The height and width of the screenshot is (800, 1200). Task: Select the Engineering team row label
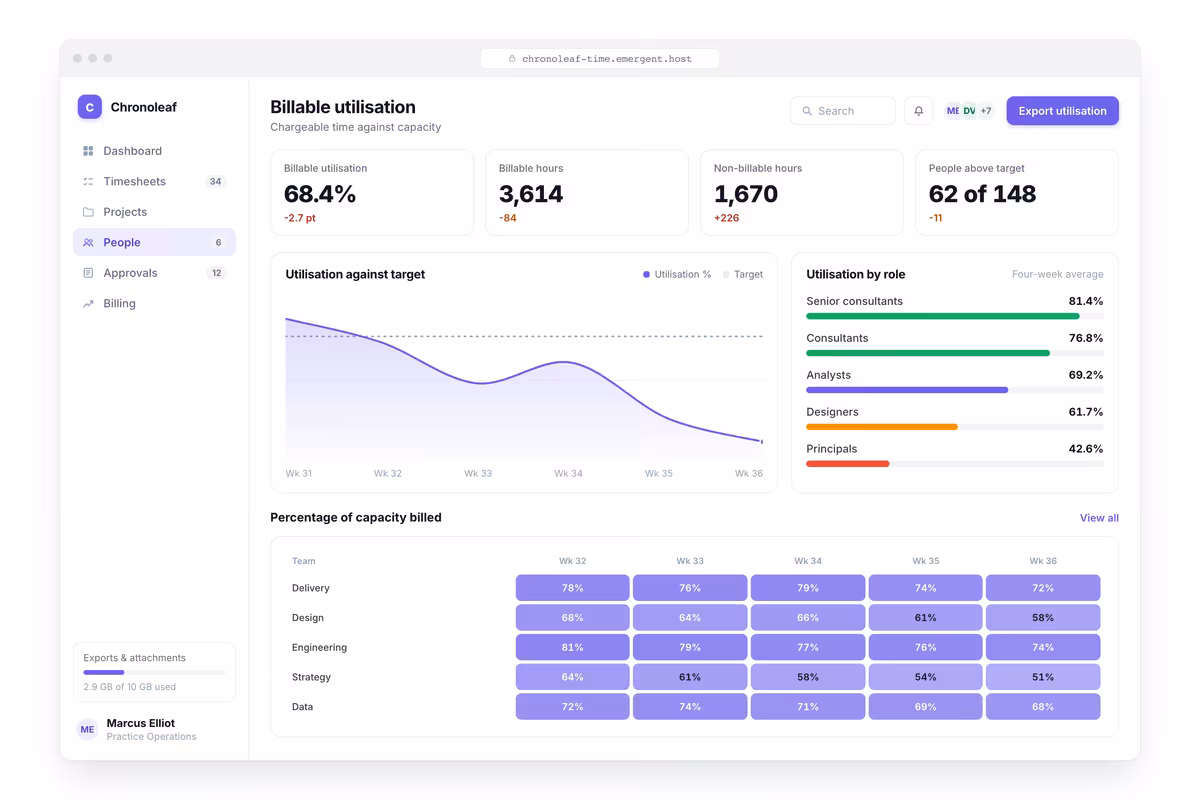tap(320, 647)
